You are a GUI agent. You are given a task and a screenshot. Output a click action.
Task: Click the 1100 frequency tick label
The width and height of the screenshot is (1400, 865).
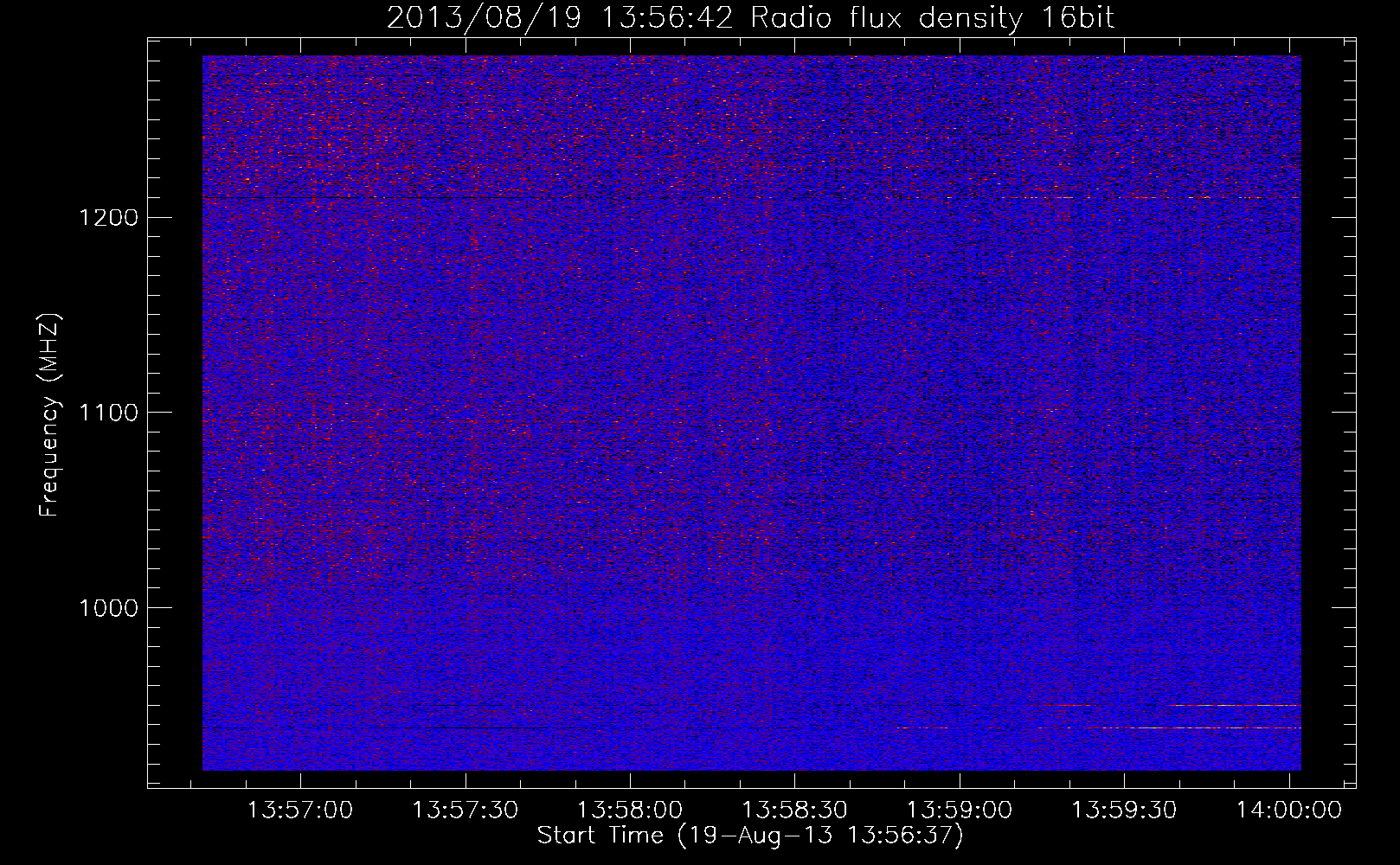point(108,413)
